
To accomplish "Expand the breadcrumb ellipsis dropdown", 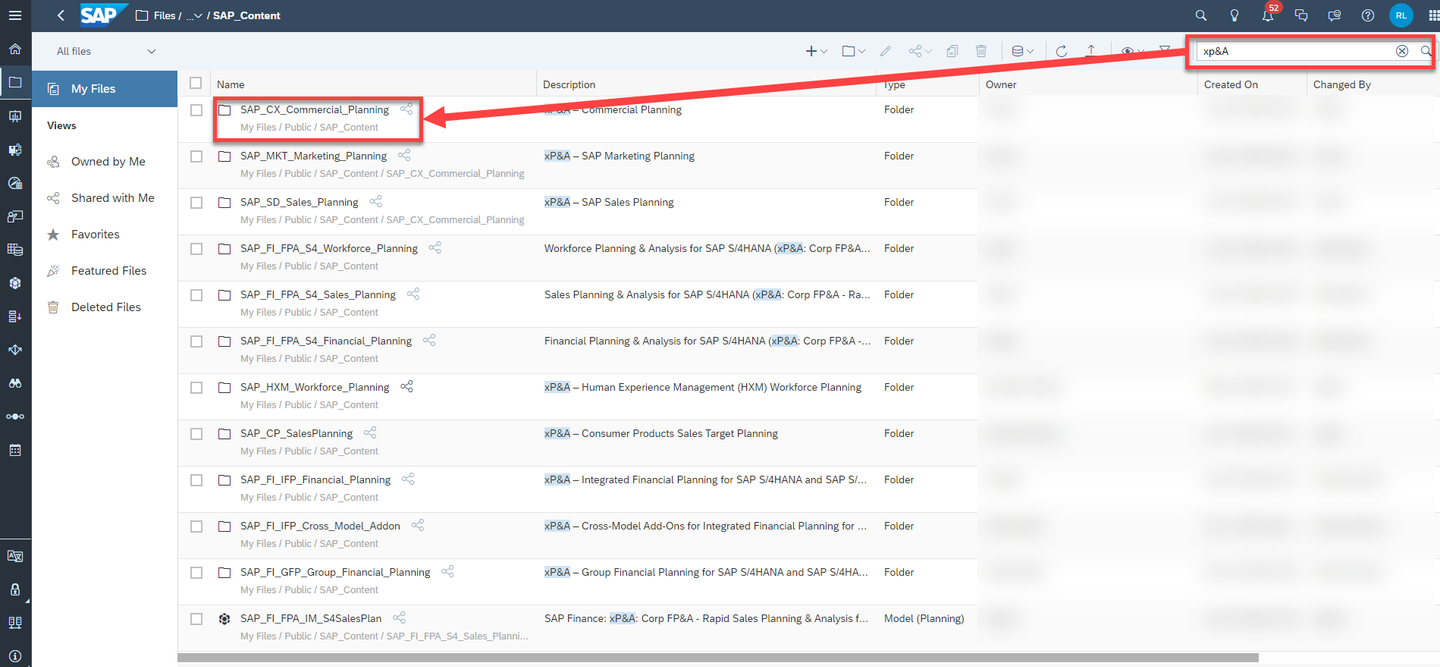I will coord(194,16).
